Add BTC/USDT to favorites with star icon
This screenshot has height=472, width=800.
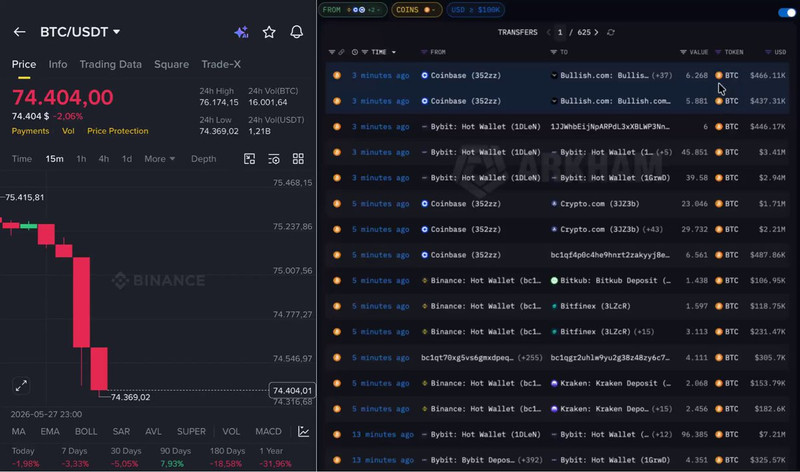tap(269, 32)
